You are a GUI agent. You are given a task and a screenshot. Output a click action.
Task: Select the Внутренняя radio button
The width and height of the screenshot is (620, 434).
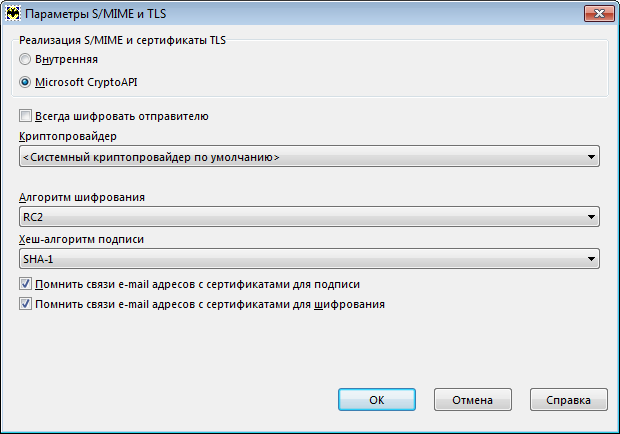[x=25, y=59]
